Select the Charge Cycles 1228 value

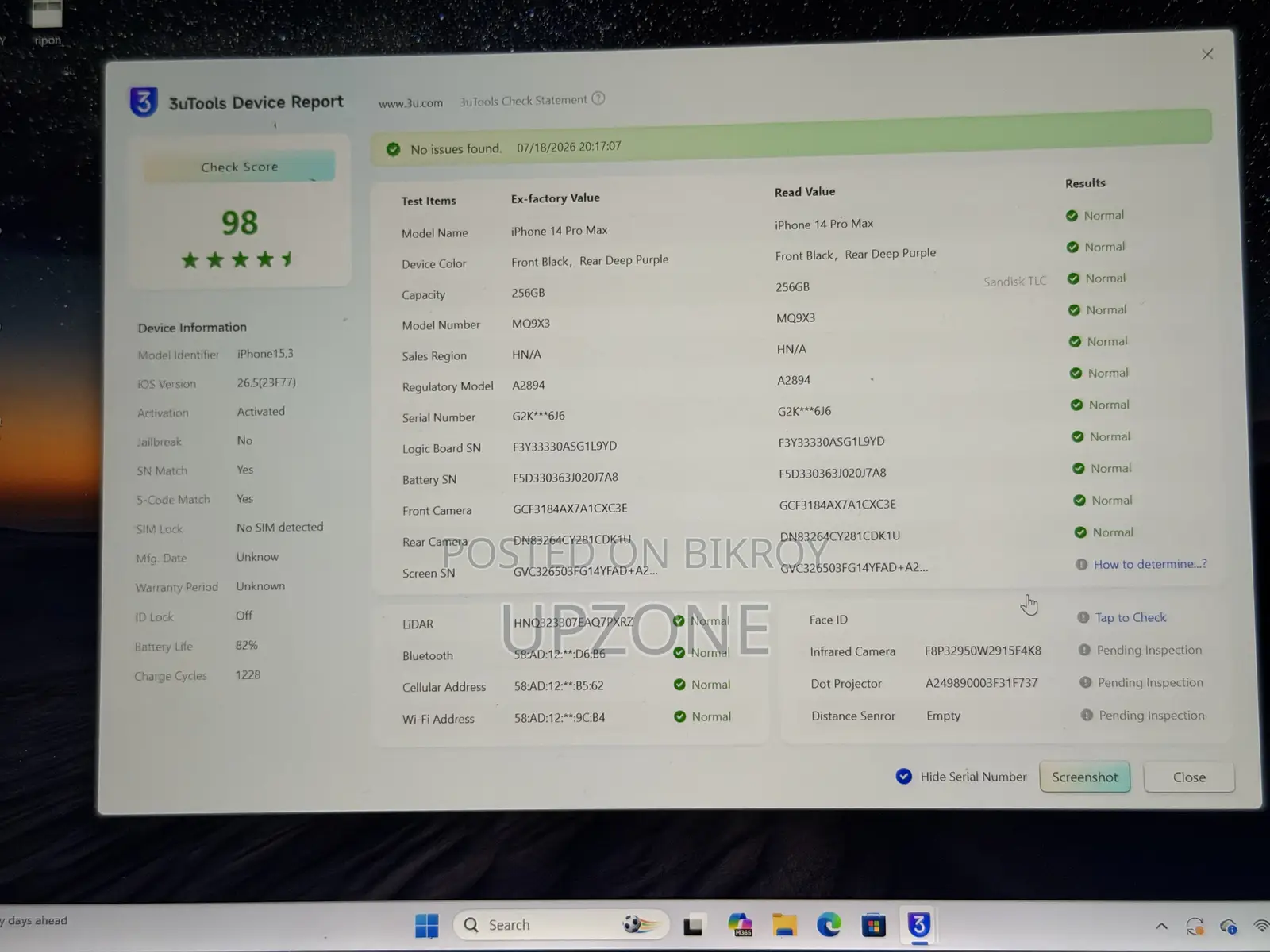point(248,674)
